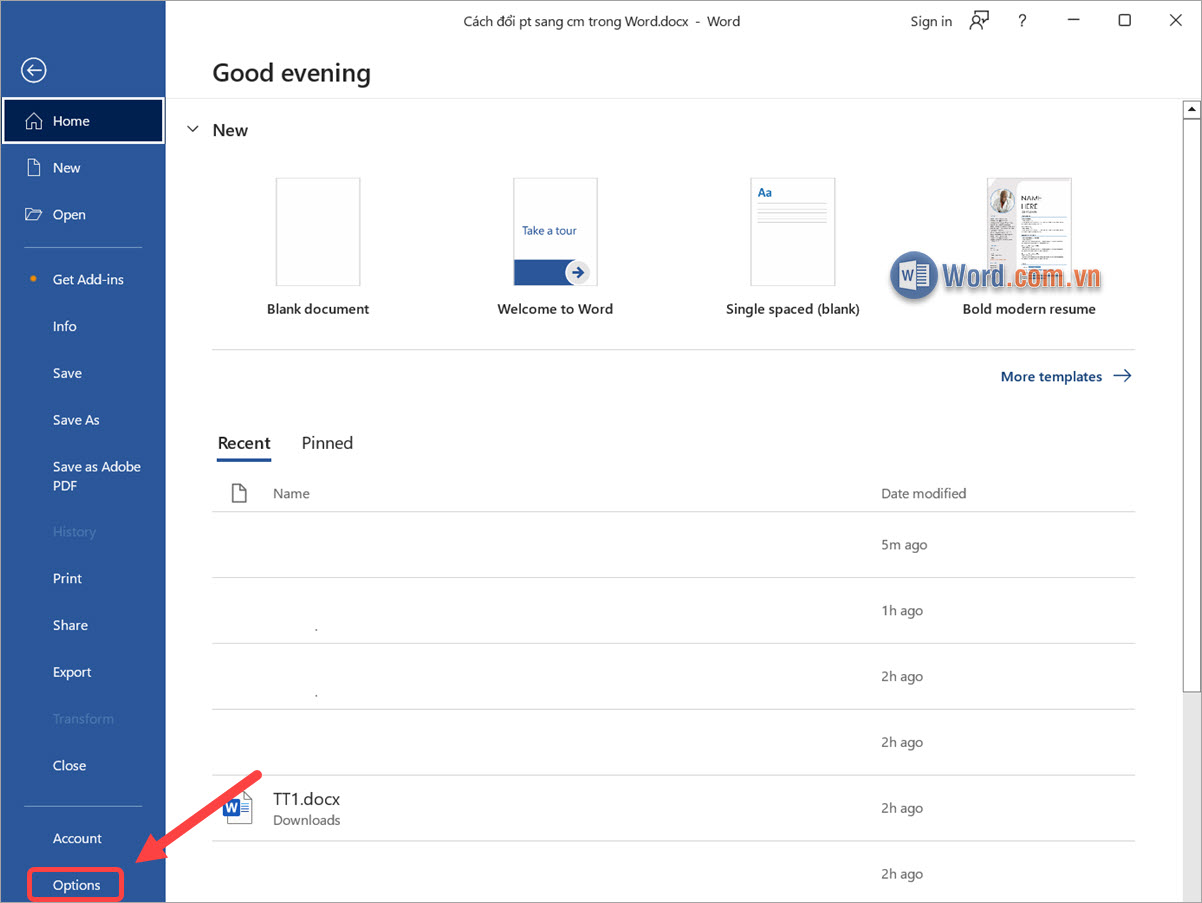Click the Help question mark icon

point(1021,21)
